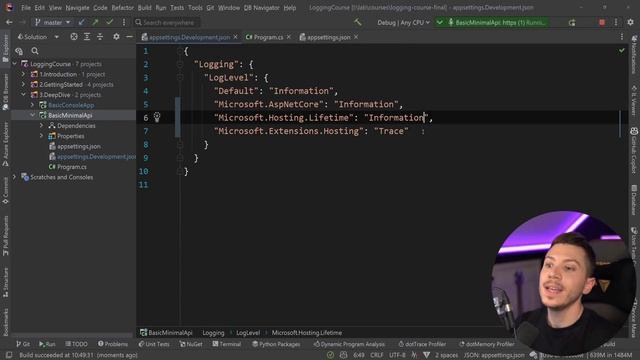Click the inspection checkmark in editor corner
Screen dimensions: 640x360
(x=622, y=51)
